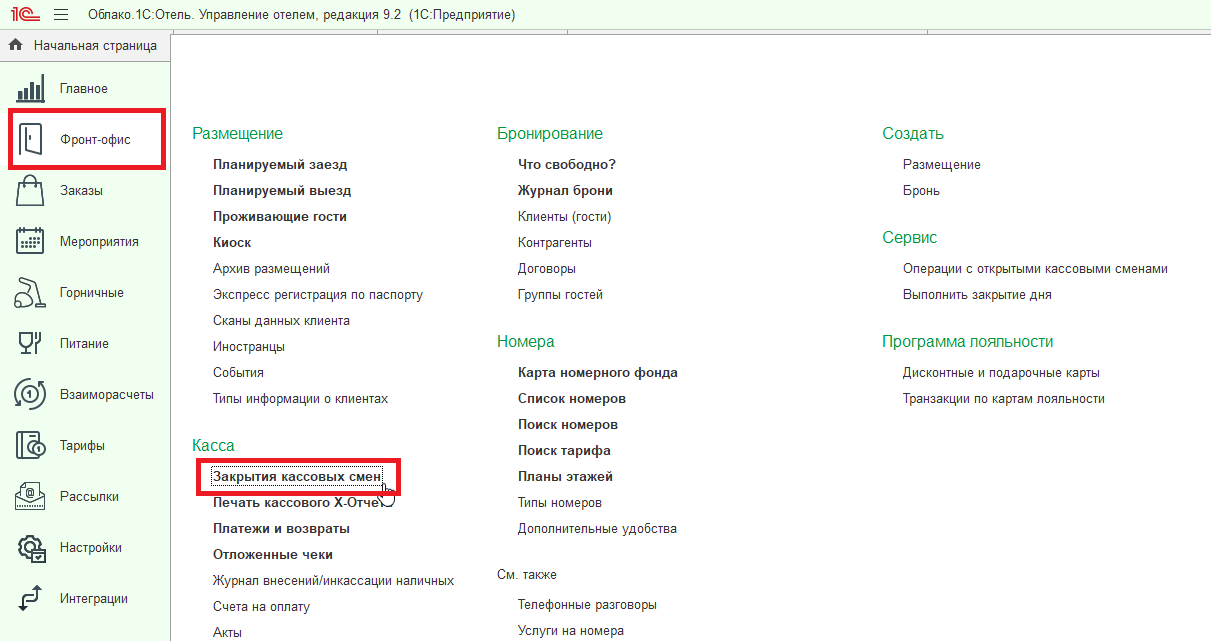Open the Заказы shopping bag icon
This screenshot has width=1211, height=641.
(x=31, y=191)
